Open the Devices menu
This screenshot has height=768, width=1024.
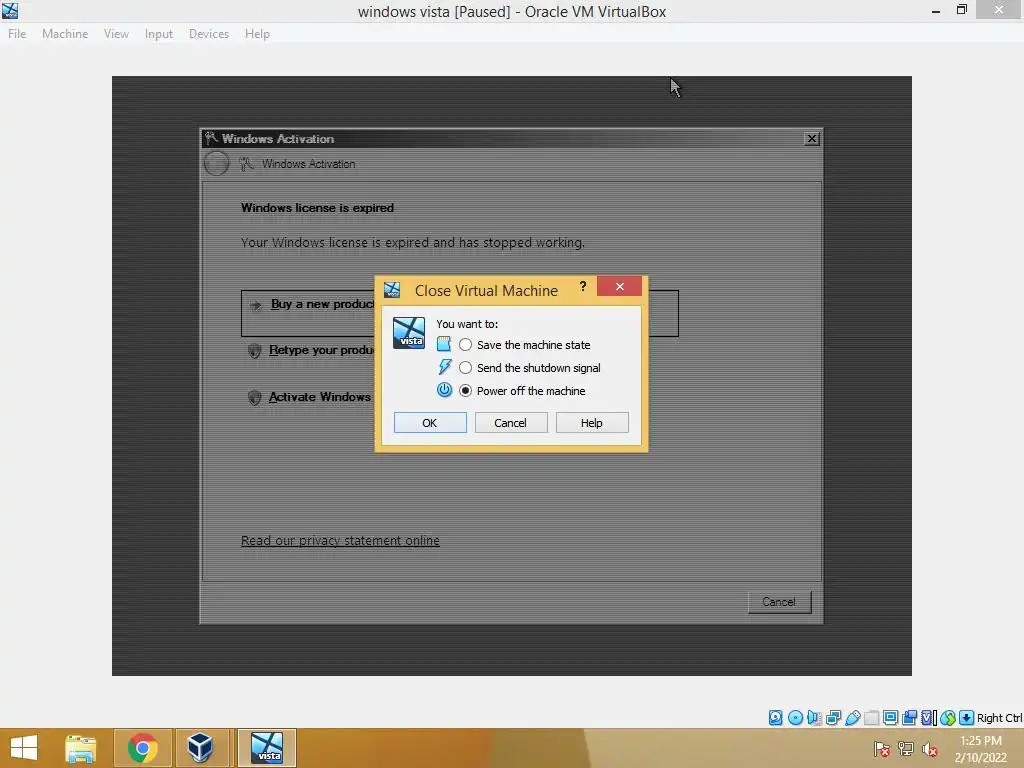pyautogui.click(x=208, y=34)
